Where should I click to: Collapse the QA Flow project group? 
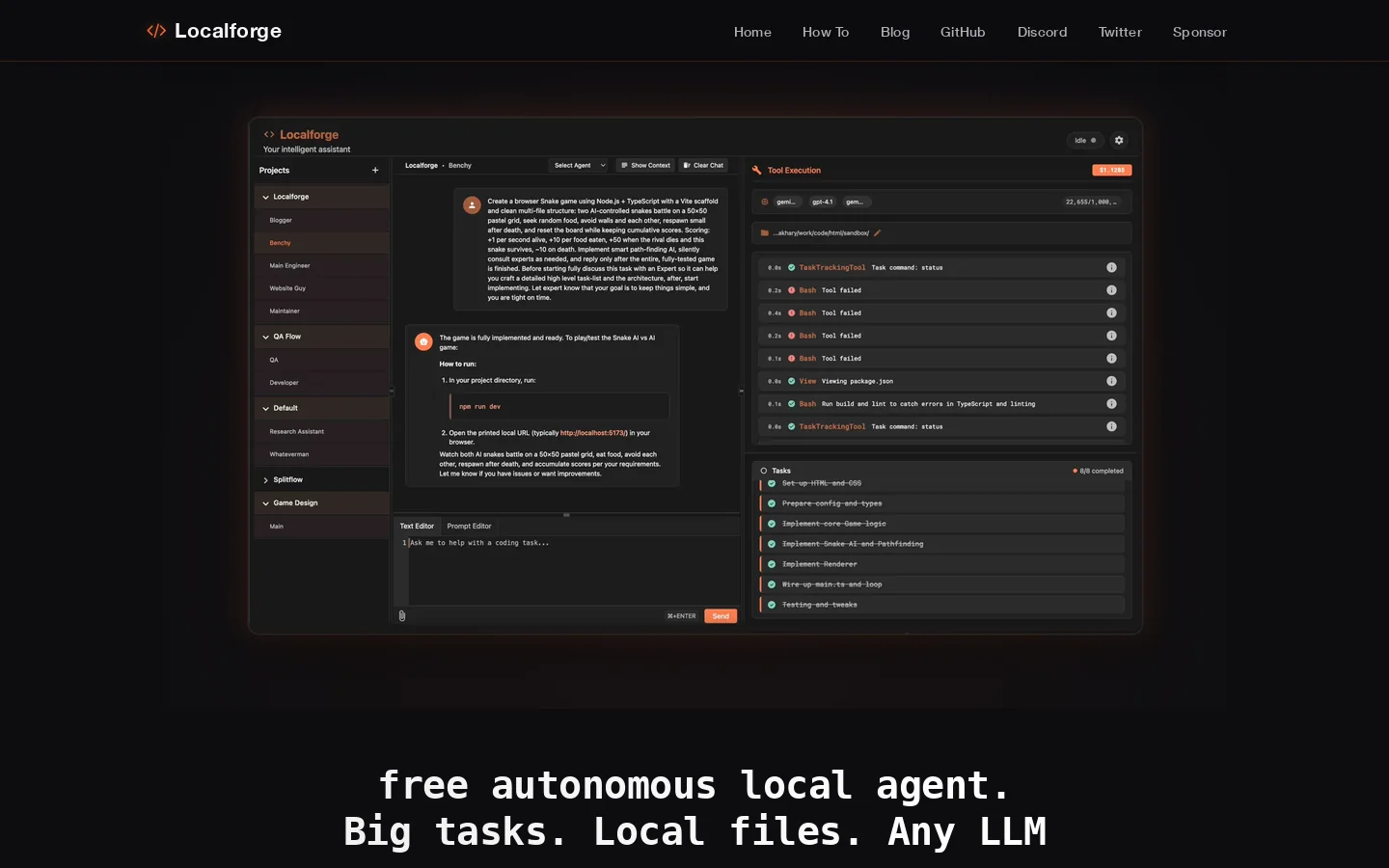[322, 337]
